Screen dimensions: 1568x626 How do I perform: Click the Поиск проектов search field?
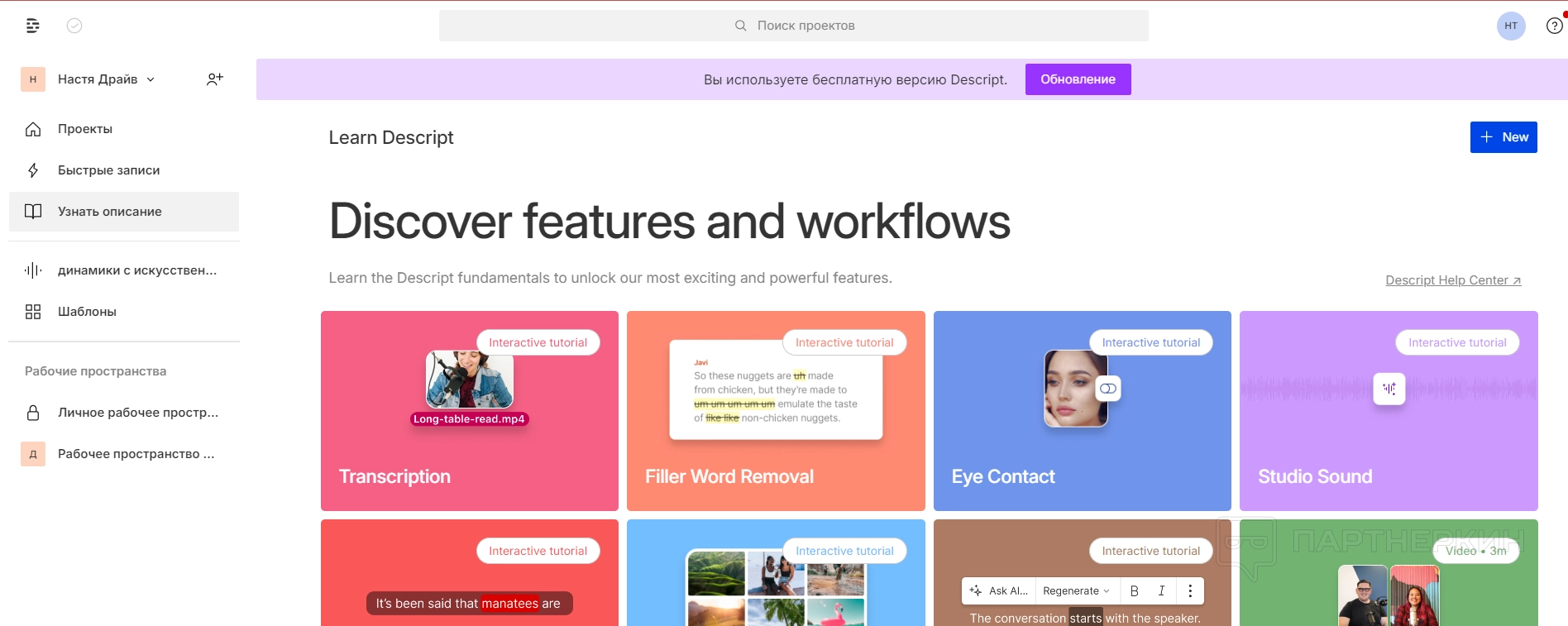794,26
